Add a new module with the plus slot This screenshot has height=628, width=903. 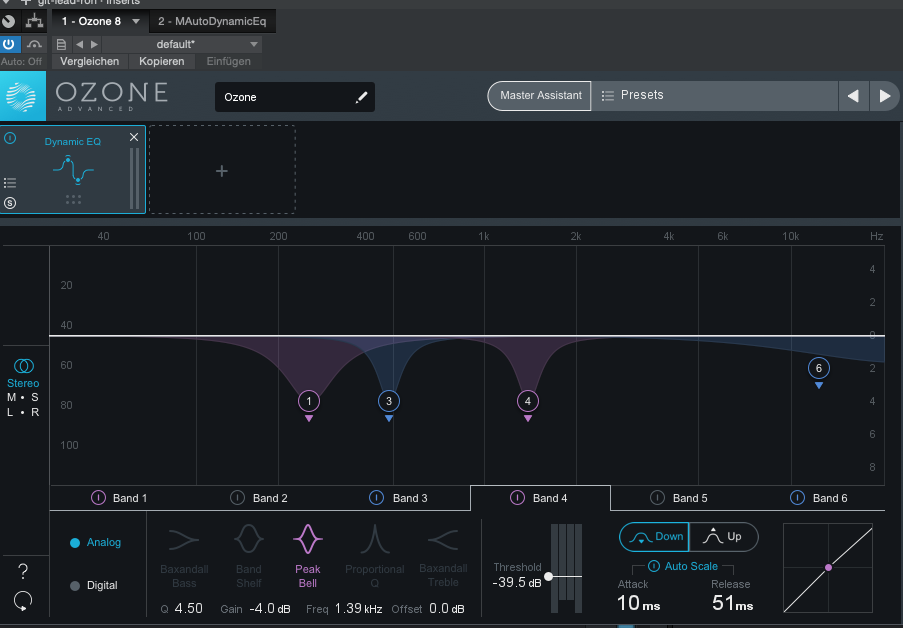click(222, 170)
